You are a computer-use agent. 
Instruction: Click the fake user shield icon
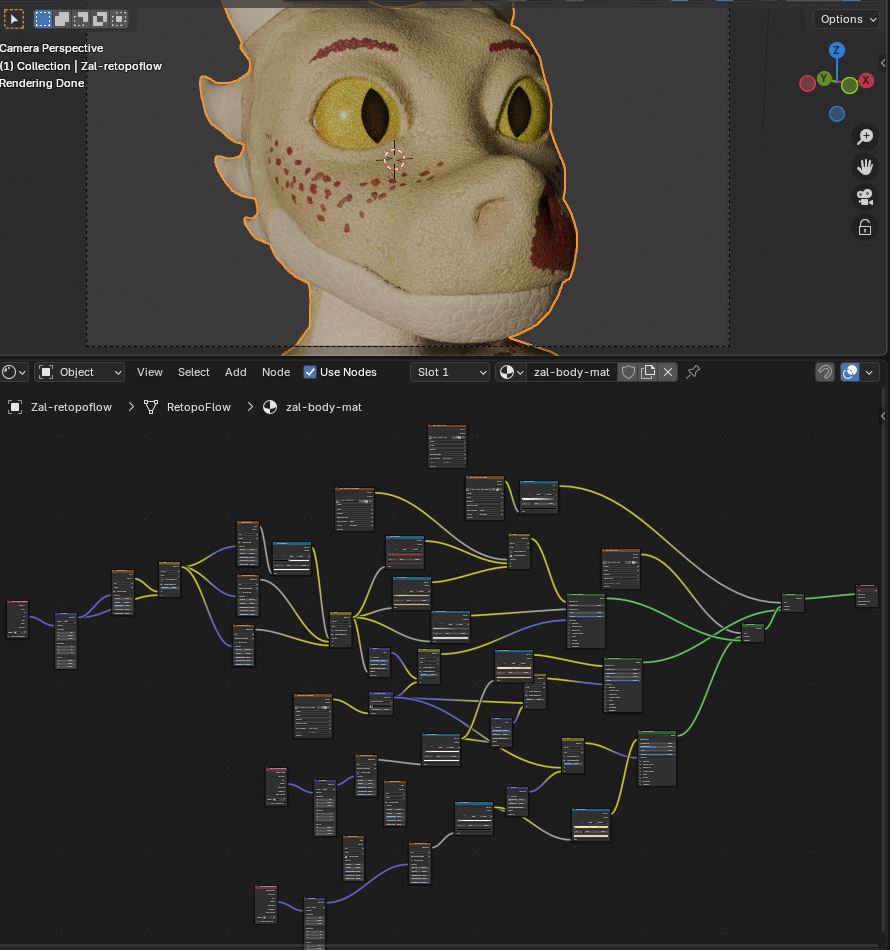(x=628, y=372)
